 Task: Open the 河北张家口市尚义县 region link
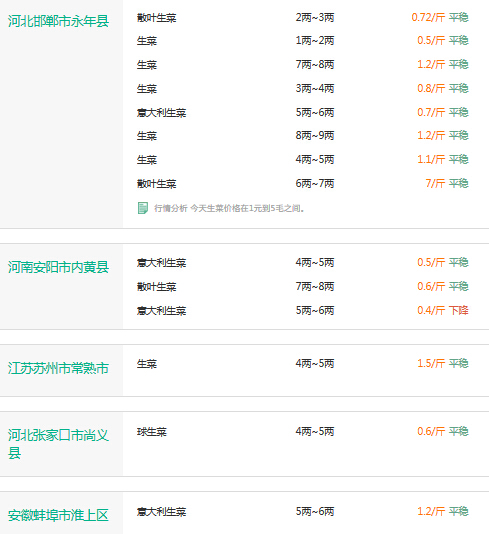point(58,444)
